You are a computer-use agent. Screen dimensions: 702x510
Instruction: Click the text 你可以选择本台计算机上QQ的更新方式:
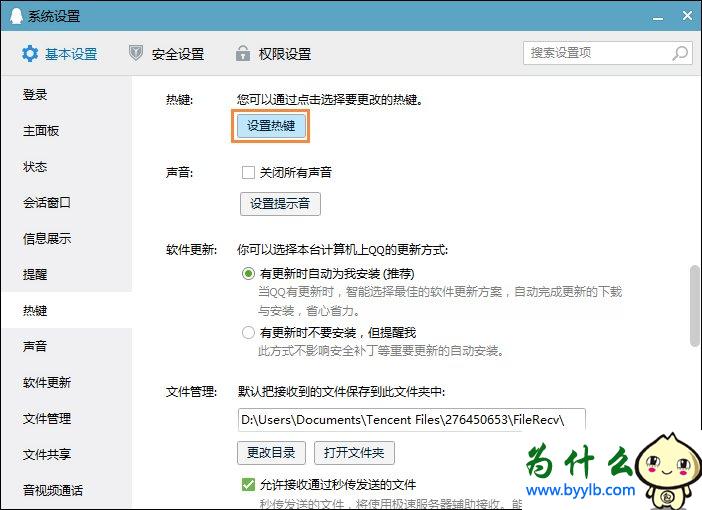point(342,249)
